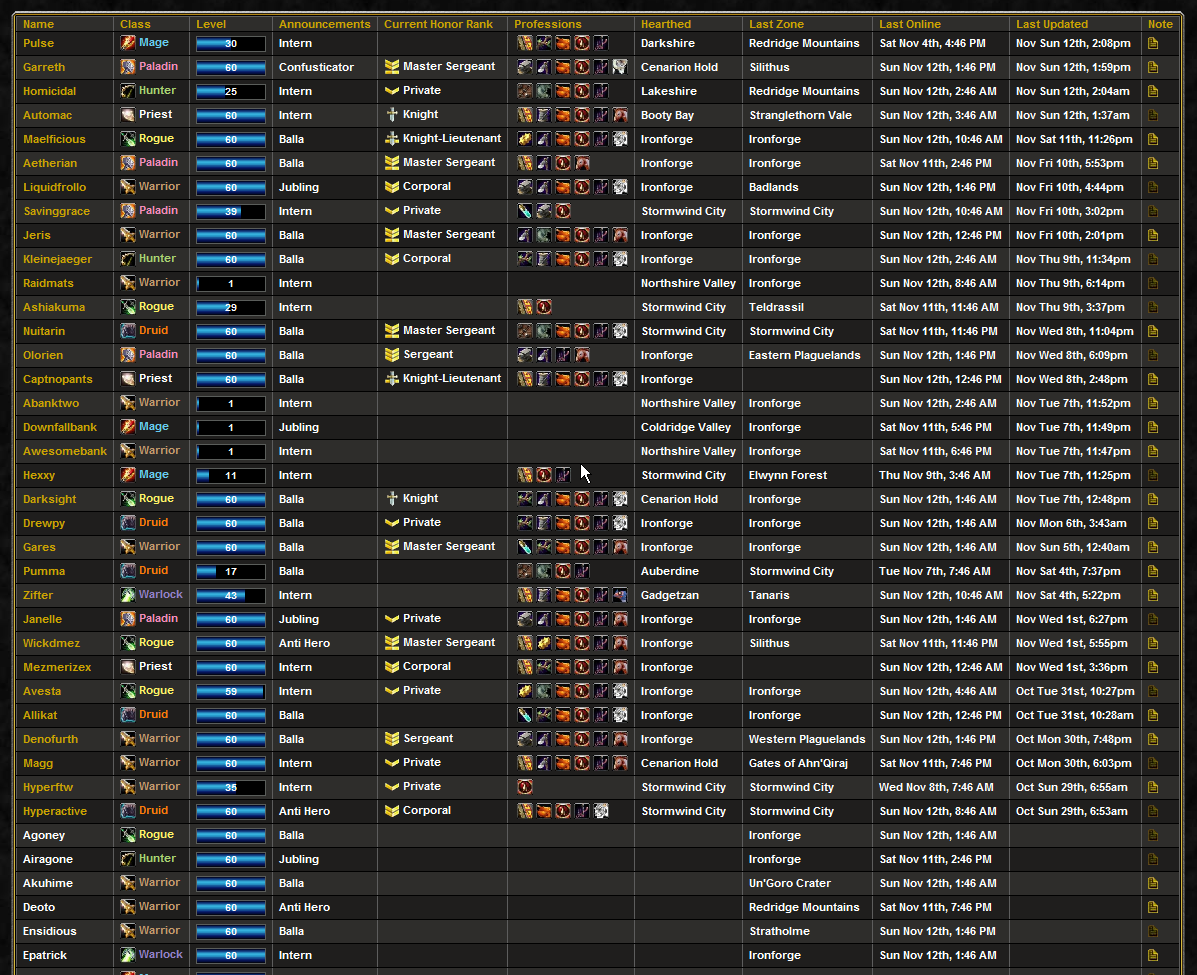1197x975 pixels.
Task: Click Pulse's level 30 progress bar
Action: [231, 44]
